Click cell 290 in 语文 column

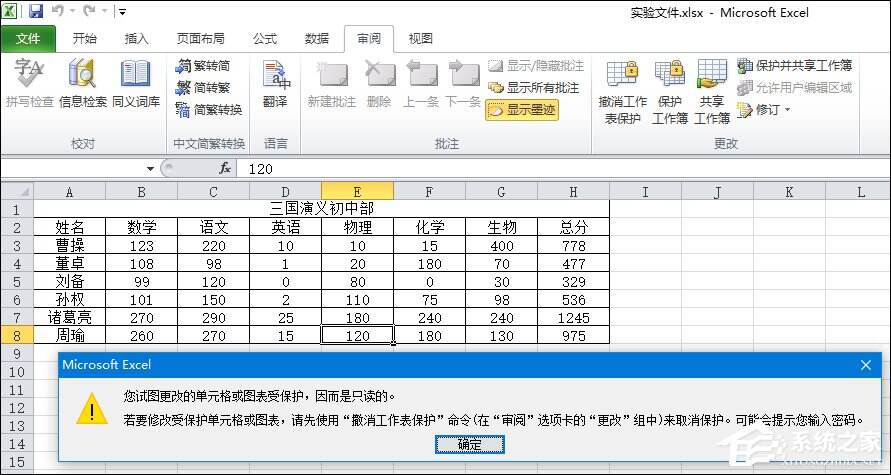214,318
